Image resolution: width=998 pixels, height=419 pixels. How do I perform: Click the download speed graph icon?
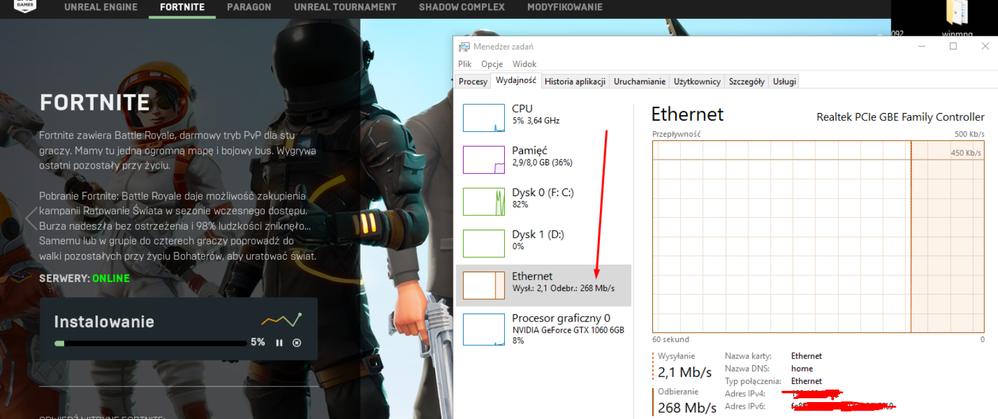click(x=281, y=320)
